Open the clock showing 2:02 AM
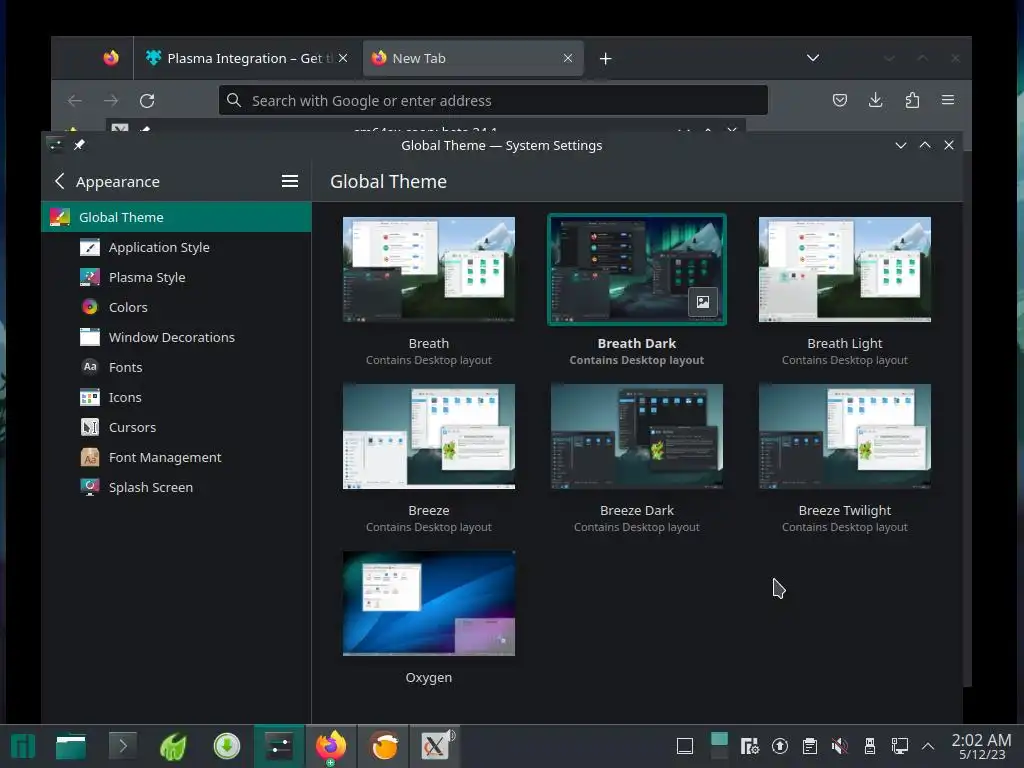Viewport: 1024px width, 768px height. (x=982, y=746)
